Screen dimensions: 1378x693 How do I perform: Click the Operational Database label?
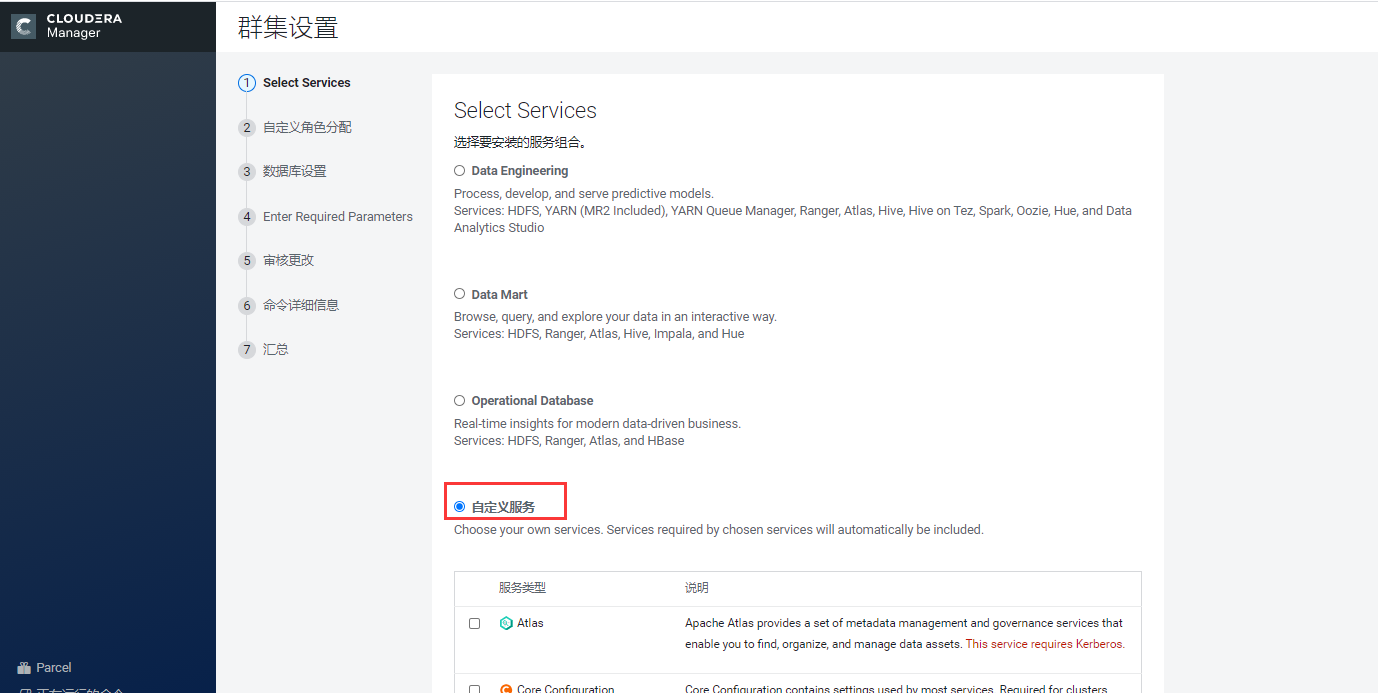pyautogui.click(x=533, y=401)
